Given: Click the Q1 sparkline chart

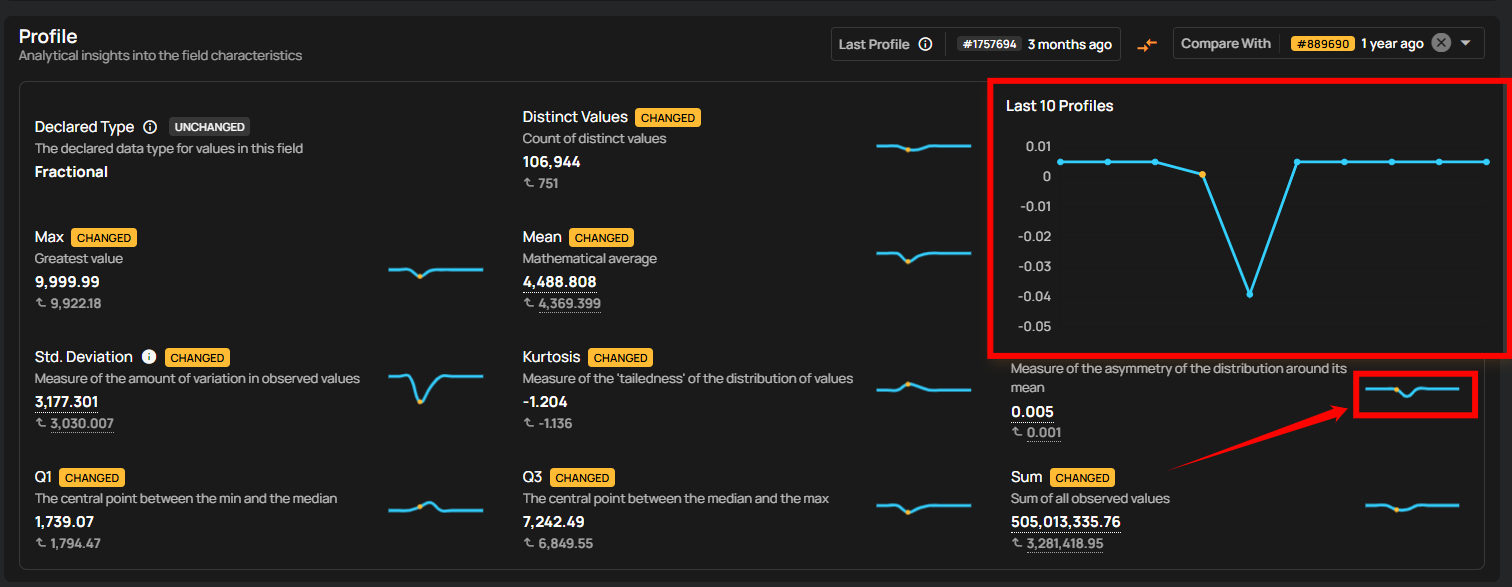Looking at the screenshot, I should point(435,507).
